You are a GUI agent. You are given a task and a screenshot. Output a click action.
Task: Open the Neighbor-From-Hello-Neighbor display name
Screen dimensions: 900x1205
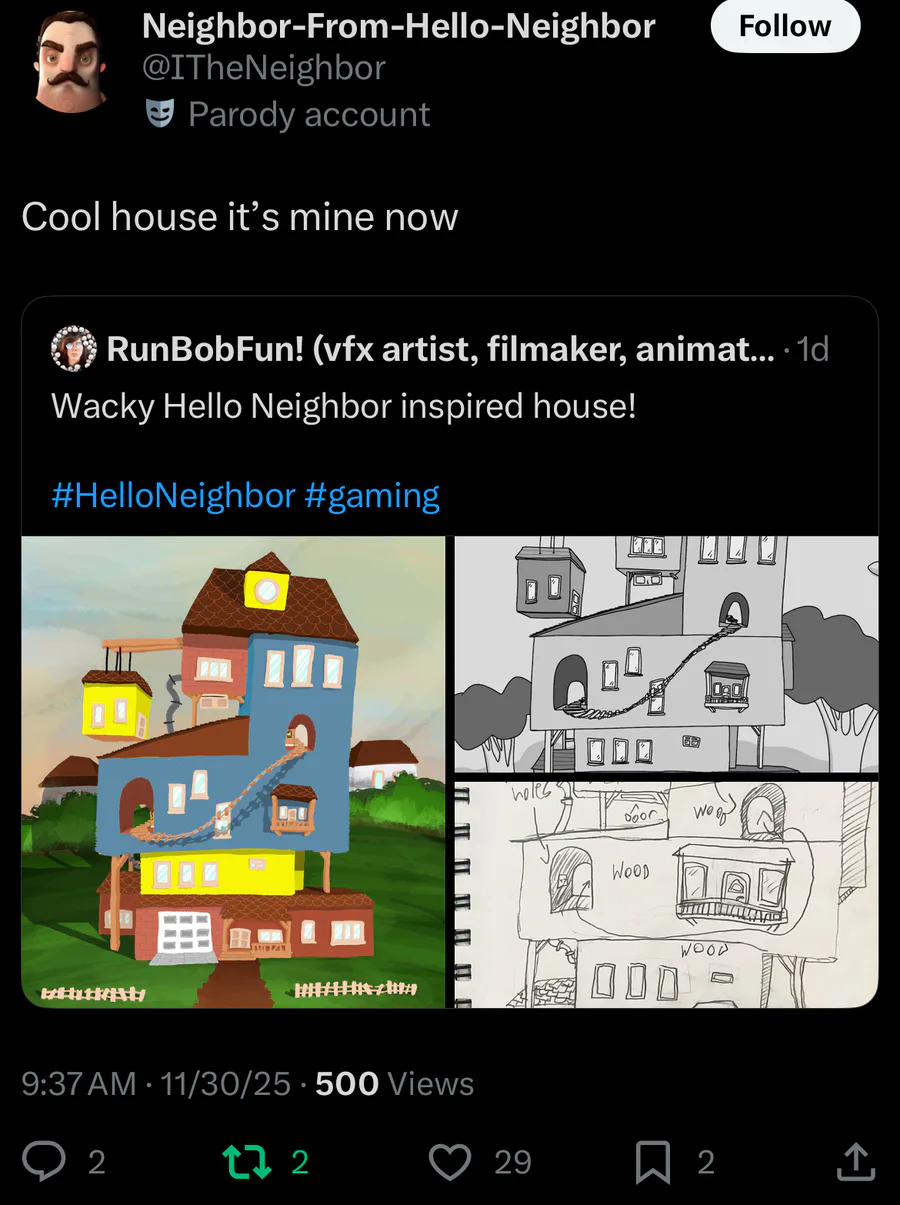pos(399,26)
